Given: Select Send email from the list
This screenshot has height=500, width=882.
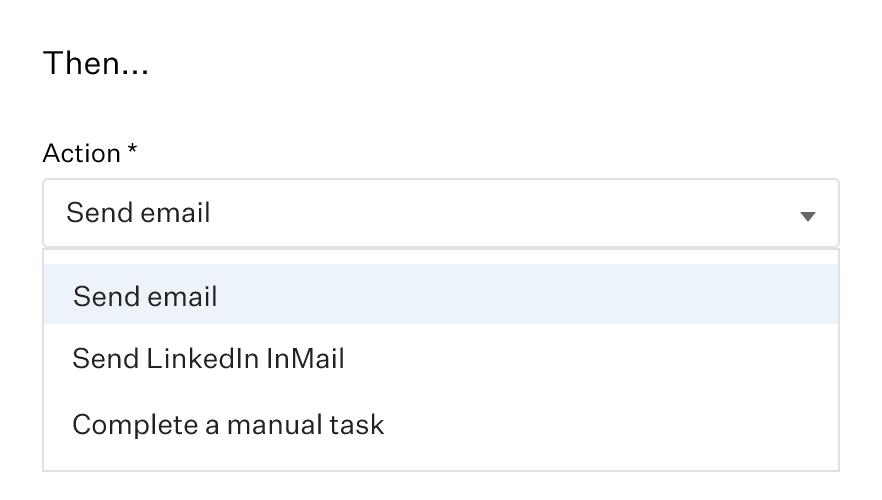Looking at the screenshot, I should (145, 296).
